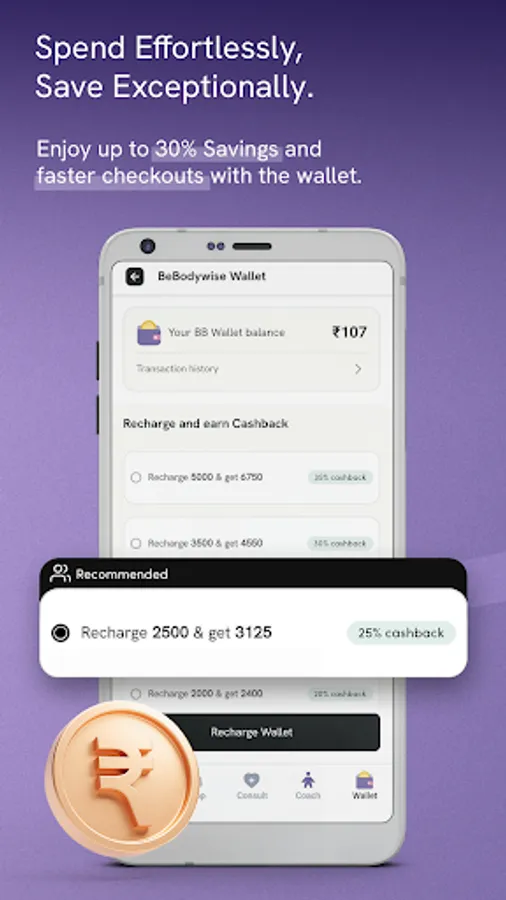
Task: Click the Recommended people icon
Action: pyautogui.click(x=60, y=573)
